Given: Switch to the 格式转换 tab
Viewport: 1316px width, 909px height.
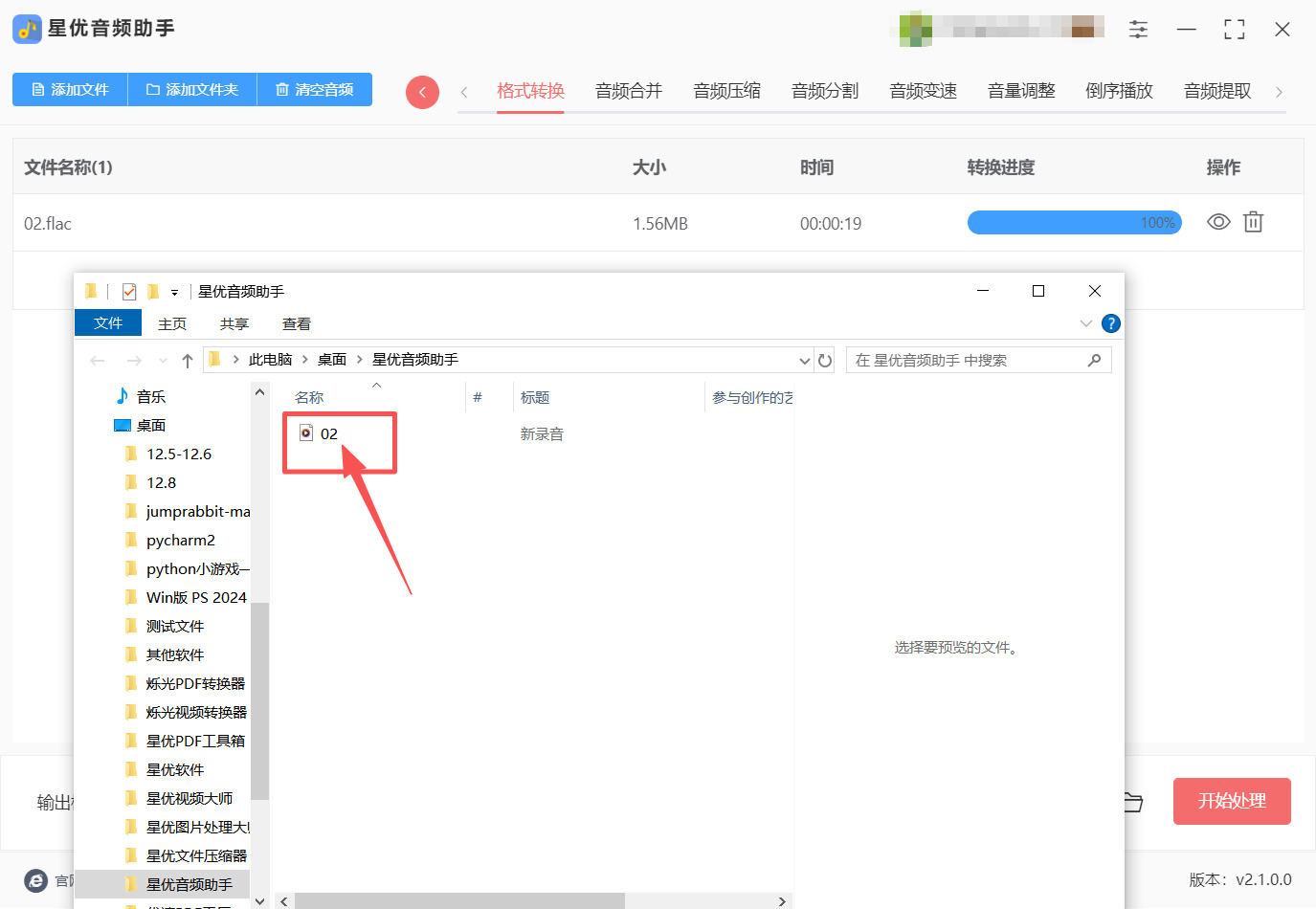Looking at the screenshot, I should [530, 91].
